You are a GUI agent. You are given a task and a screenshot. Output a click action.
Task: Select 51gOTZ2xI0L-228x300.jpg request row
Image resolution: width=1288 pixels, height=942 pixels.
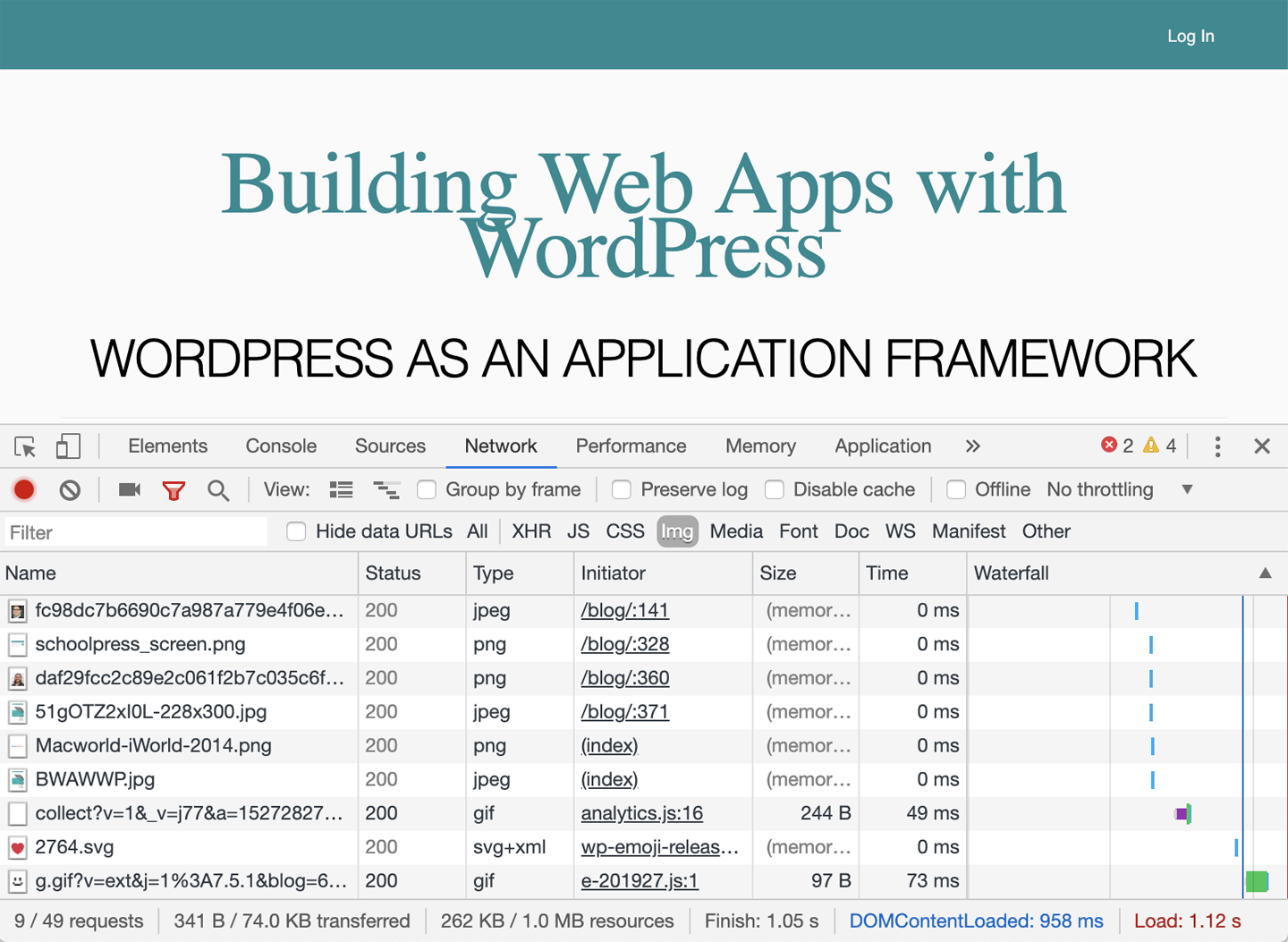pos(644,712)
